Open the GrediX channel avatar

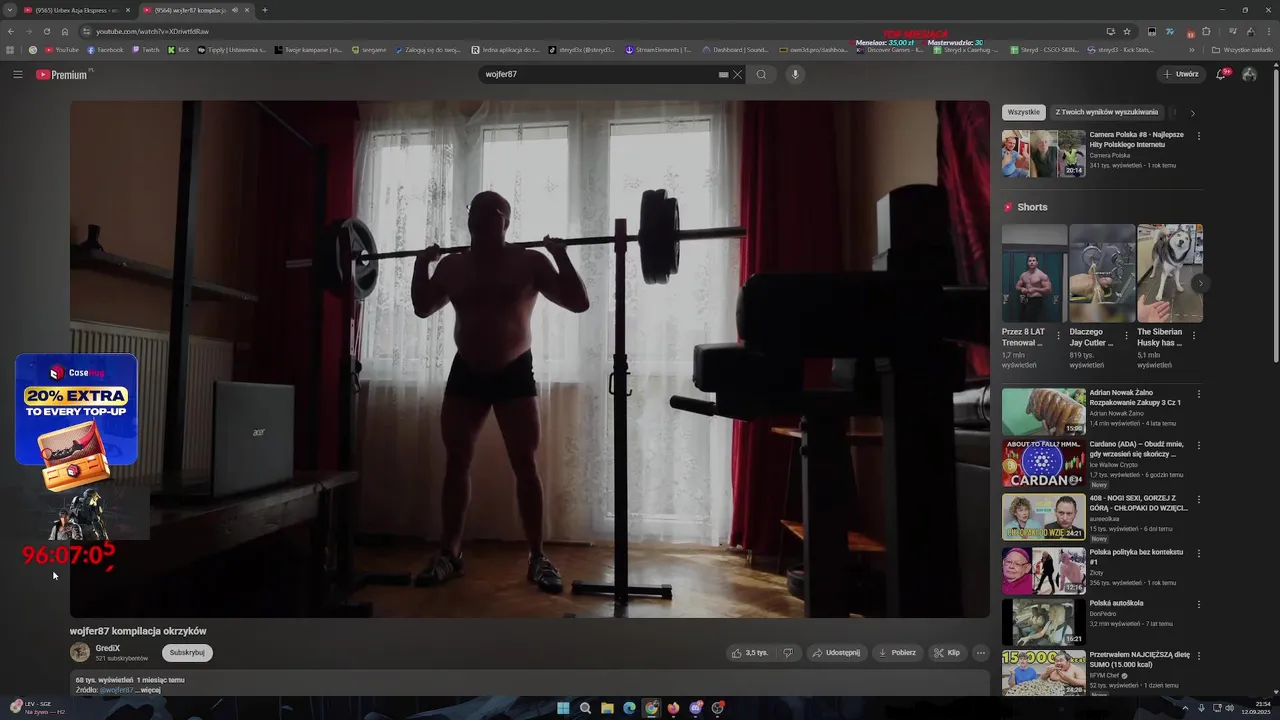point(80,652)
